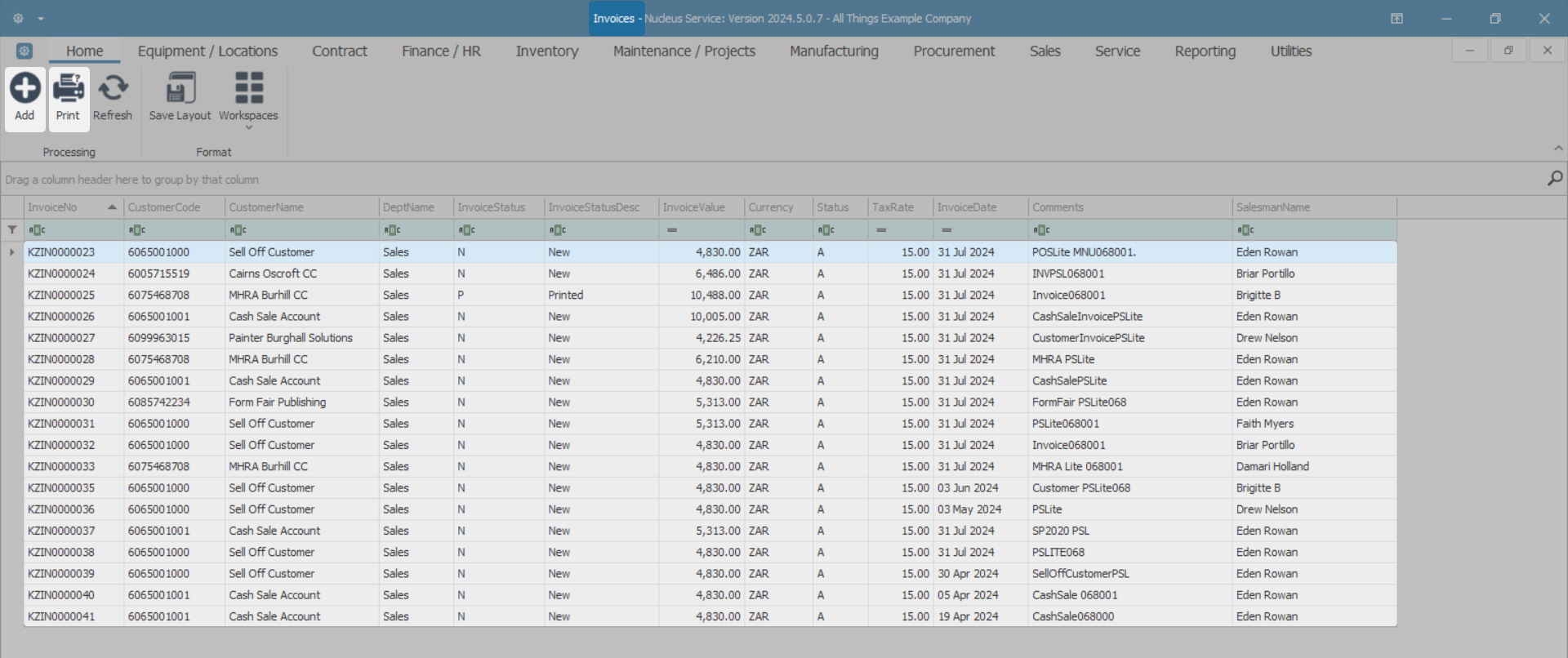1568x658 pixels.
Task: Click the grid filter funnel icon
Action: coord(12,230)
